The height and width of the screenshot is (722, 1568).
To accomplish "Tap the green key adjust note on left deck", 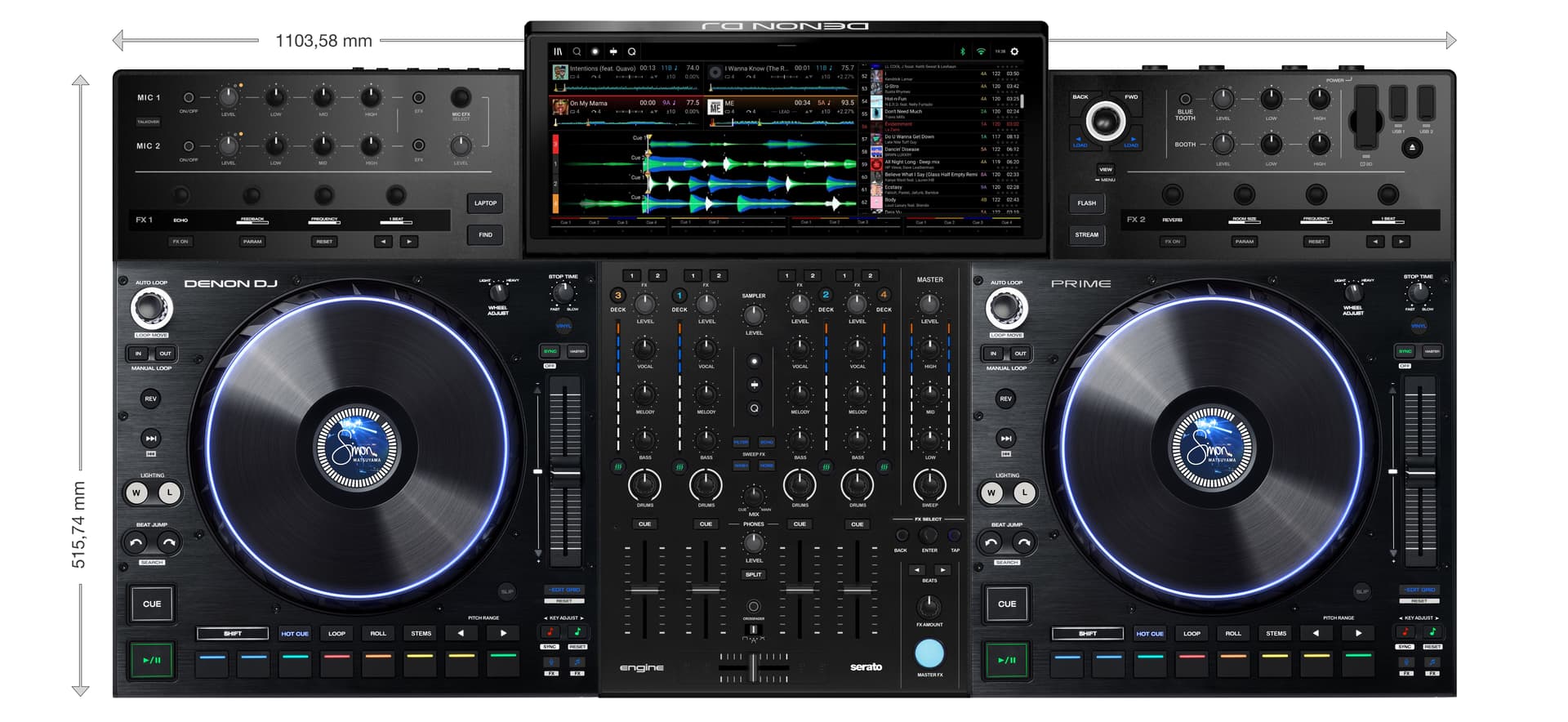I will (x=577, y=632).
